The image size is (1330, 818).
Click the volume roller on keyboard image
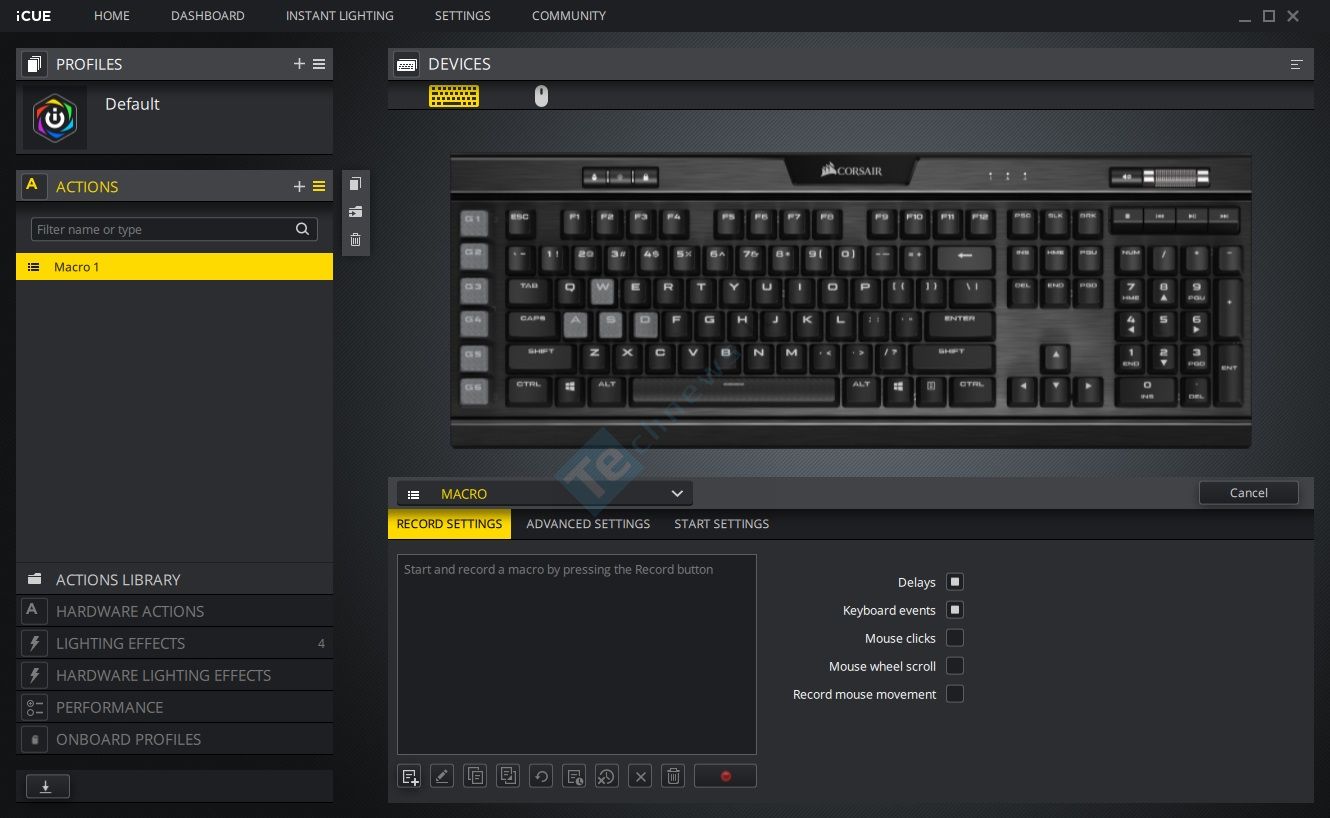1177,178
